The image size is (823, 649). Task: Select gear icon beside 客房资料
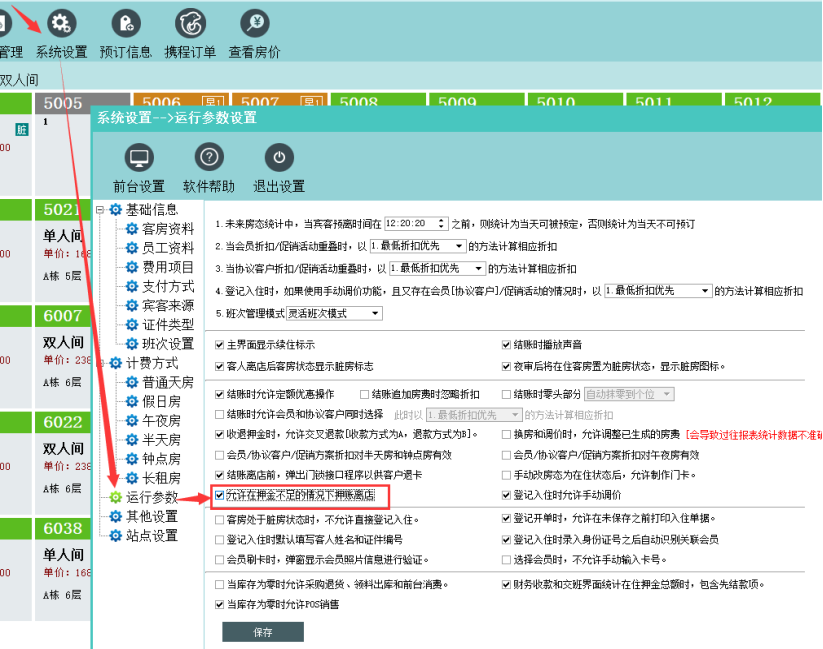132,229
